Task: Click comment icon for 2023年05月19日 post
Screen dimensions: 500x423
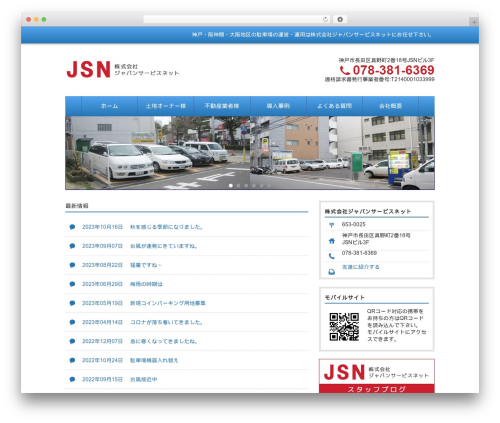Action: [72, 303]
